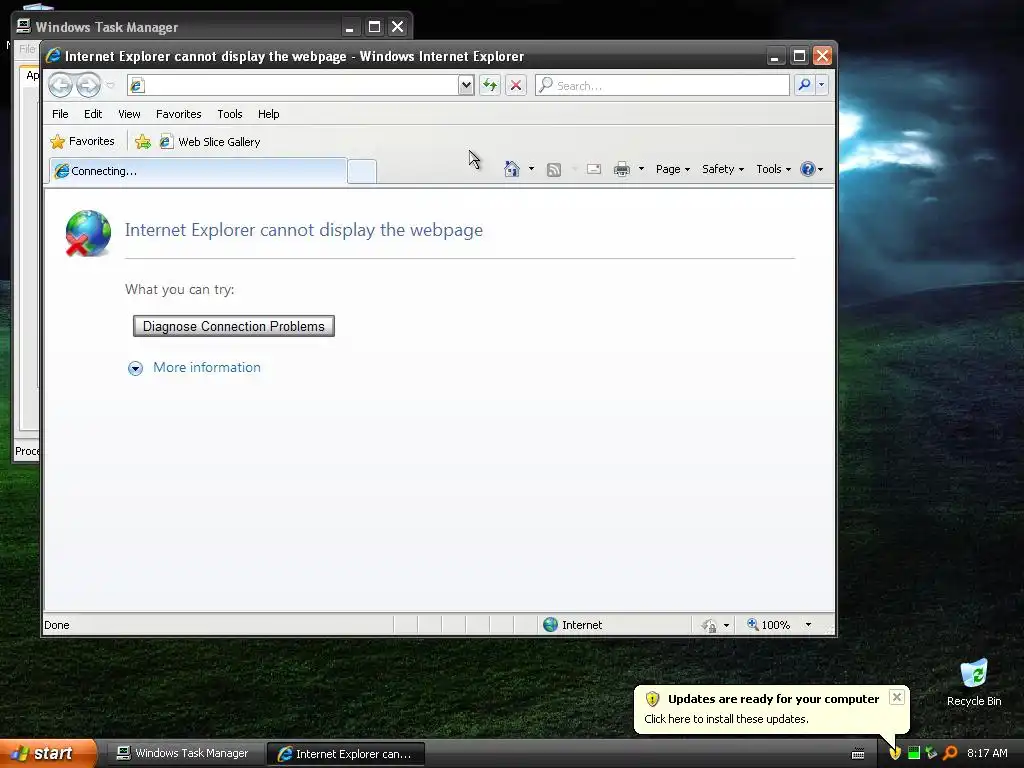Viewport: 1024px width, 768px height.
Task: Open Web Slice Gallery link
Action: coord(210,142)
